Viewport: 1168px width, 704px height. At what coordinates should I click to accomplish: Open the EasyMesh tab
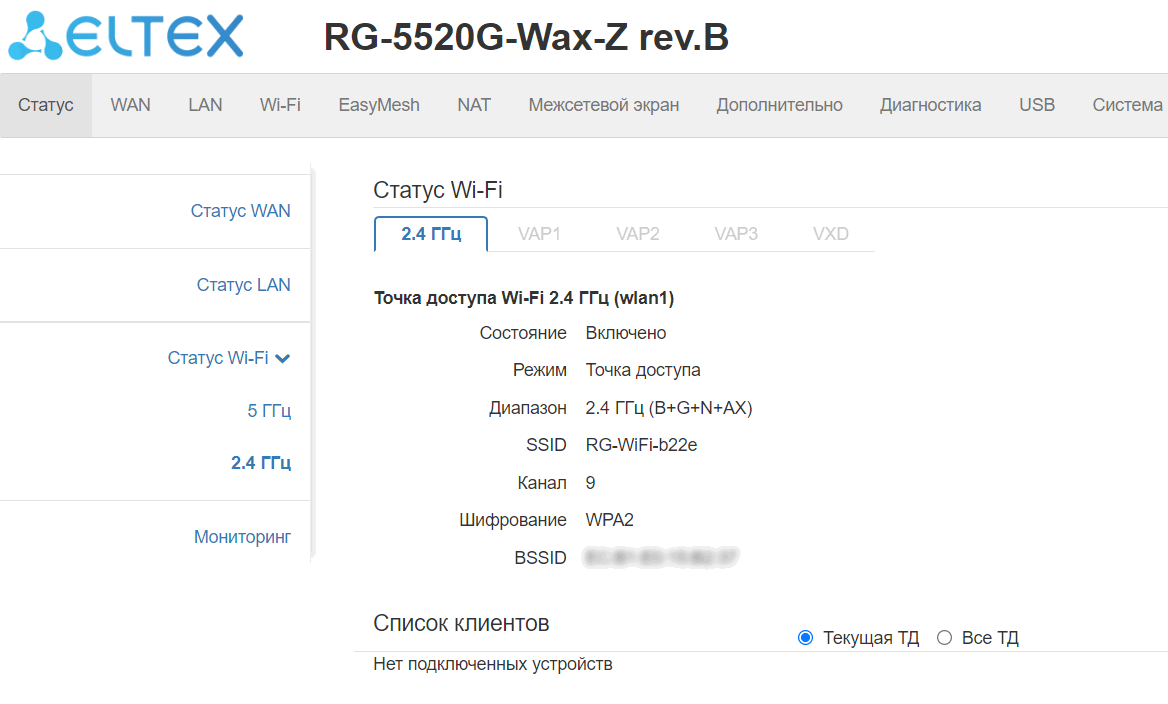click(x=378, y=105)
